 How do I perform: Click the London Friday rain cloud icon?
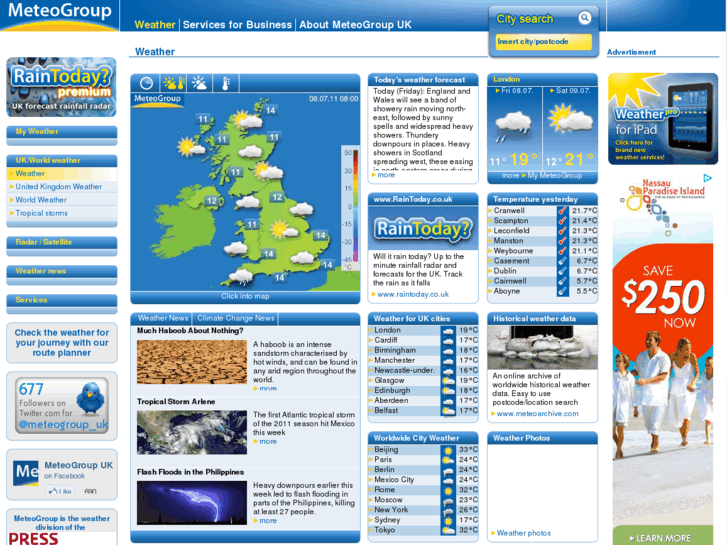tap(513, 125)
